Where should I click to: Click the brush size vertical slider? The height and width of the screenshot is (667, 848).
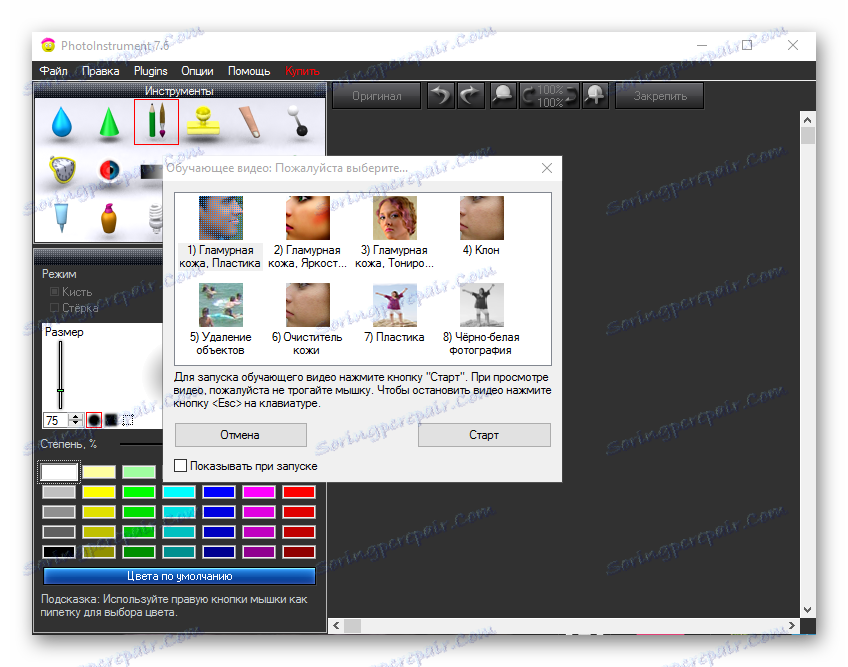pos(61,374)
